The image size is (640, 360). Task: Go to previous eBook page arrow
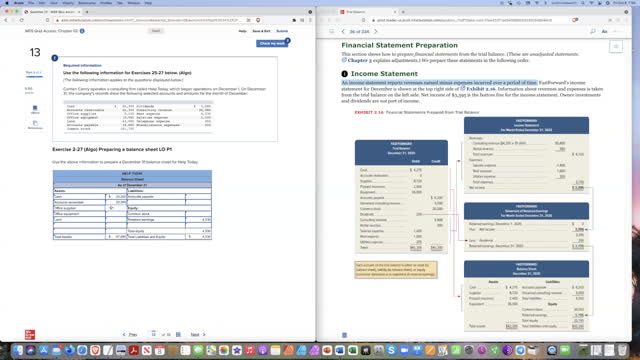(x=343, y=31)
